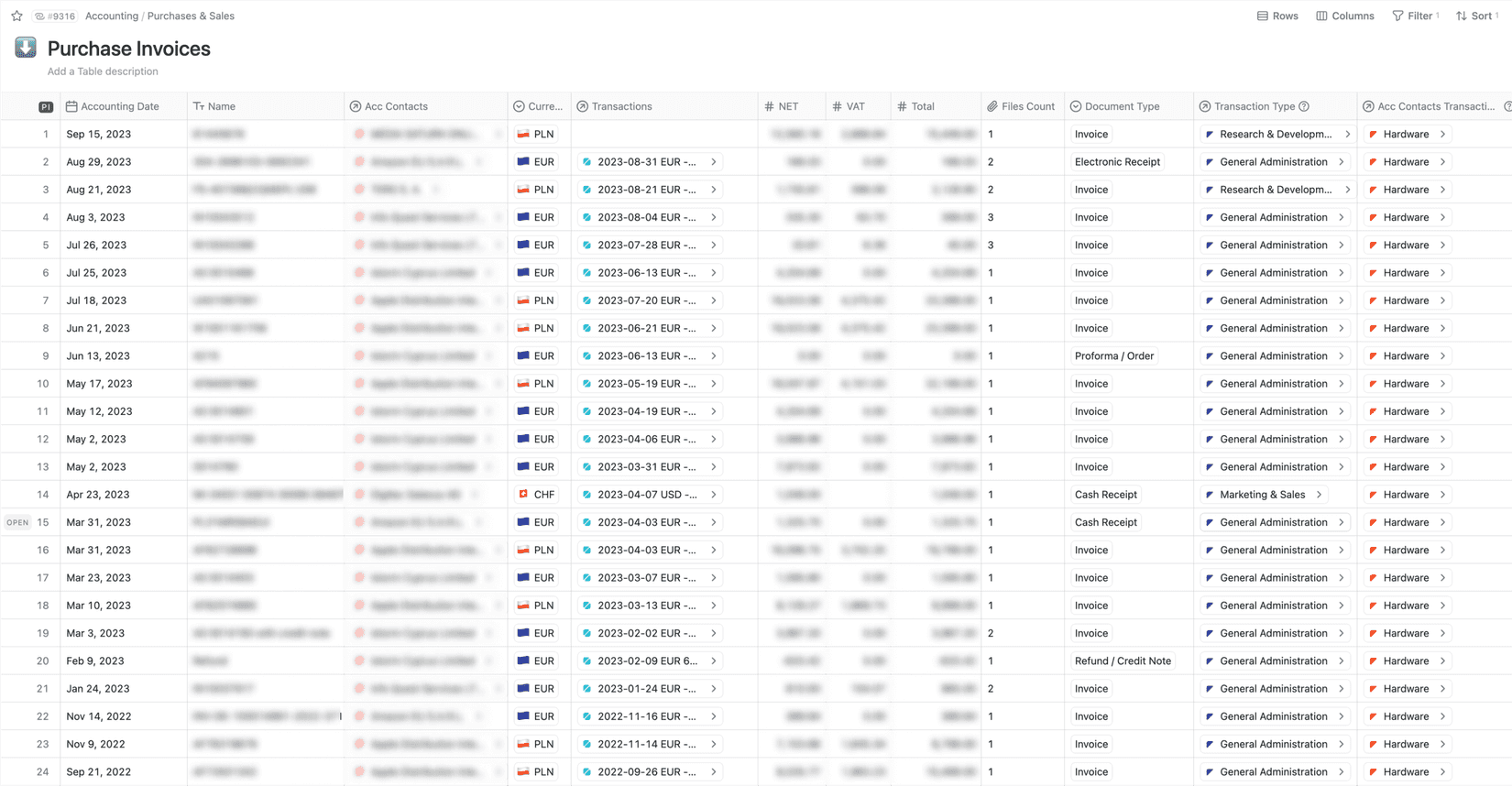Expand Marketing & Sales transaction type chevron

[1319, 495]
